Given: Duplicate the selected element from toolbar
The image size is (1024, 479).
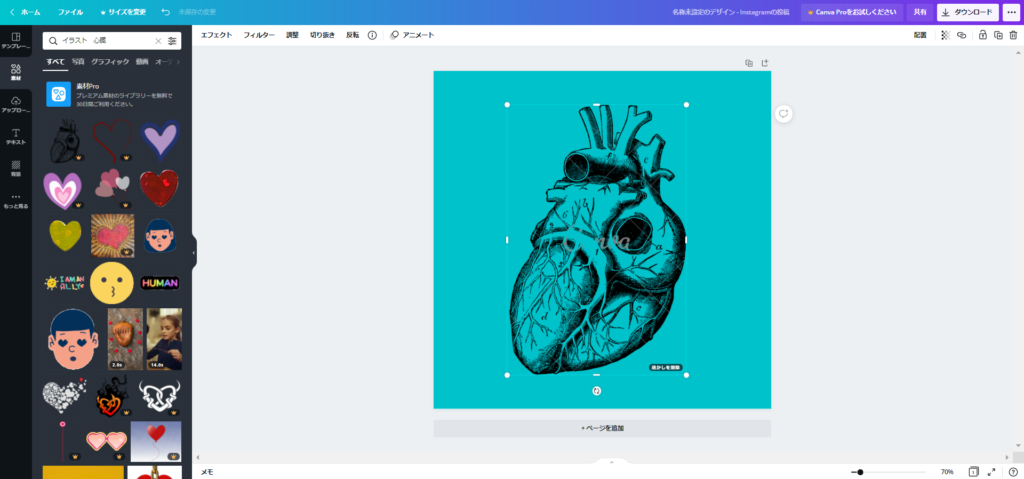Looking at the screenshot, I should coord(998,35).
